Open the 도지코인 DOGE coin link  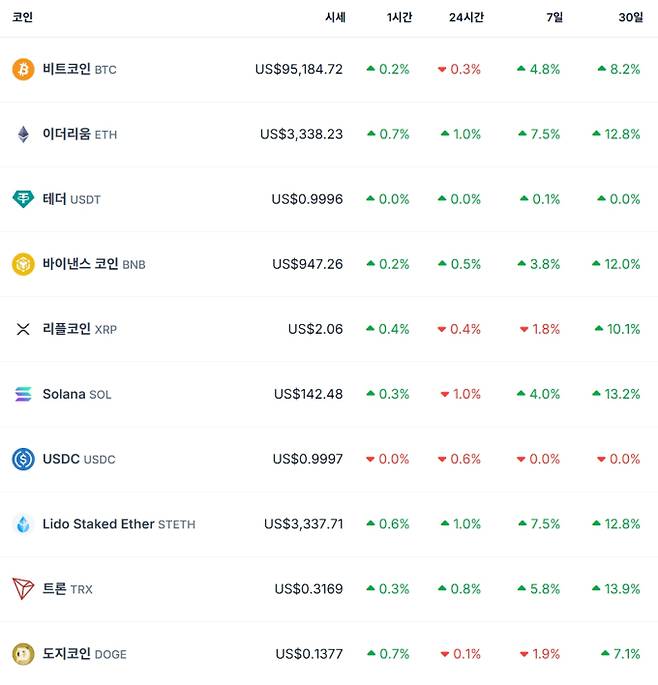pos(84,654)
